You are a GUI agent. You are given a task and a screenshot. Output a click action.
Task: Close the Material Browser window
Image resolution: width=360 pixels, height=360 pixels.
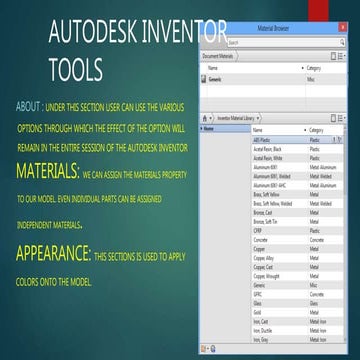pyautogui.click(x=342, y=27)
